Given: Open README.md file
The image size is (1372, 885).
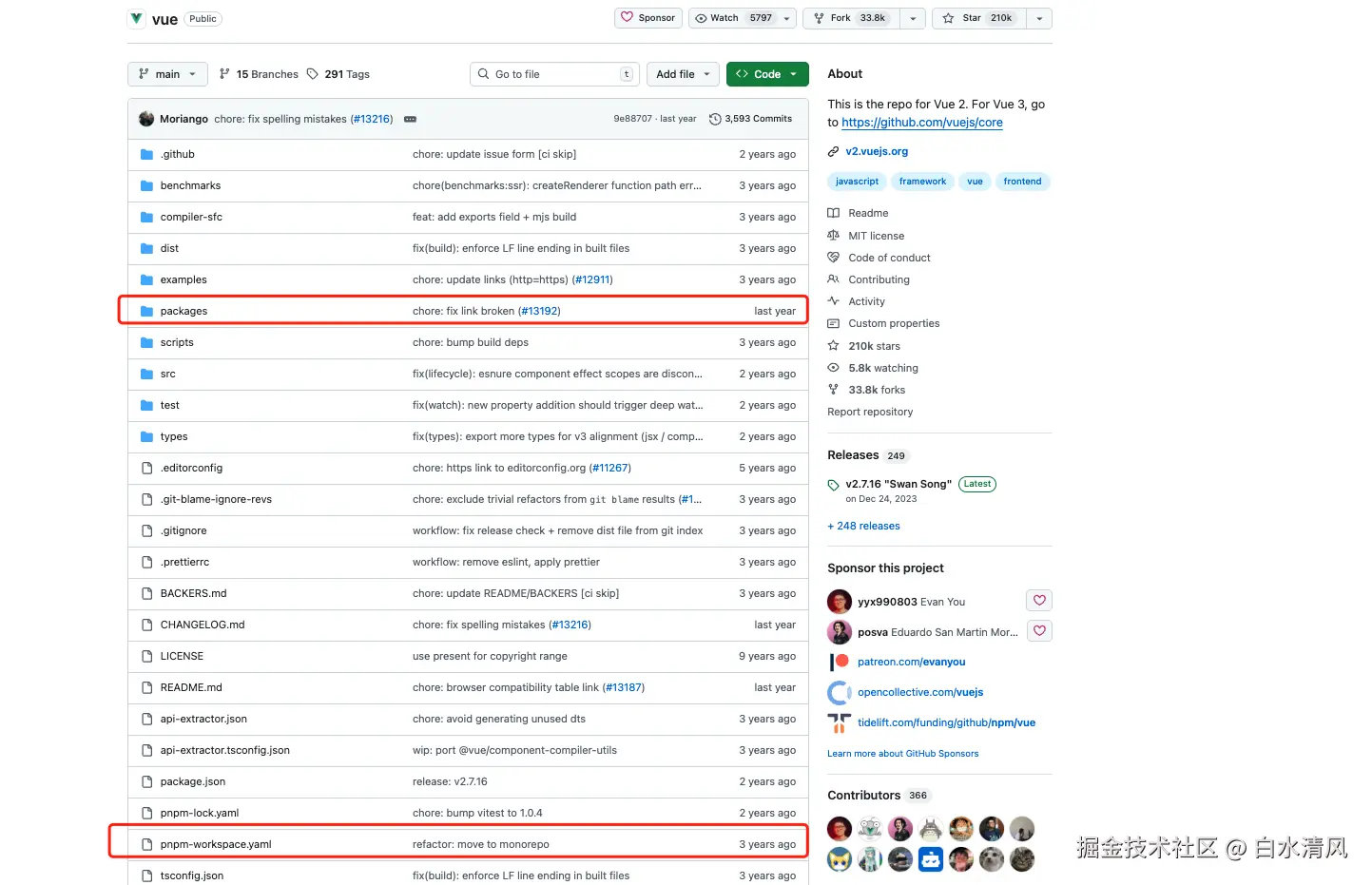Looking at the screenshot, I should (x=191, y=687).
